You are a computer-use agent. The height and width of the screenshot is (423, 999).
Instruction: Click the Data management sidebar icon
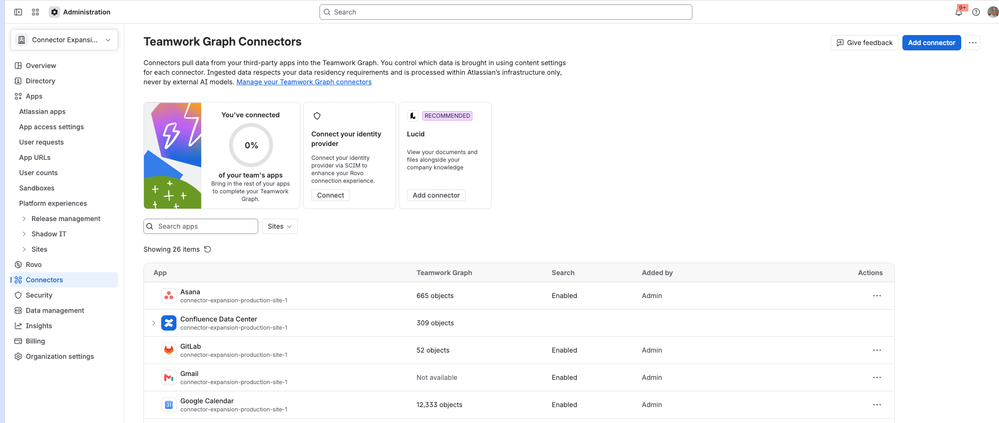pyautogui.click(x=18, y=310)
